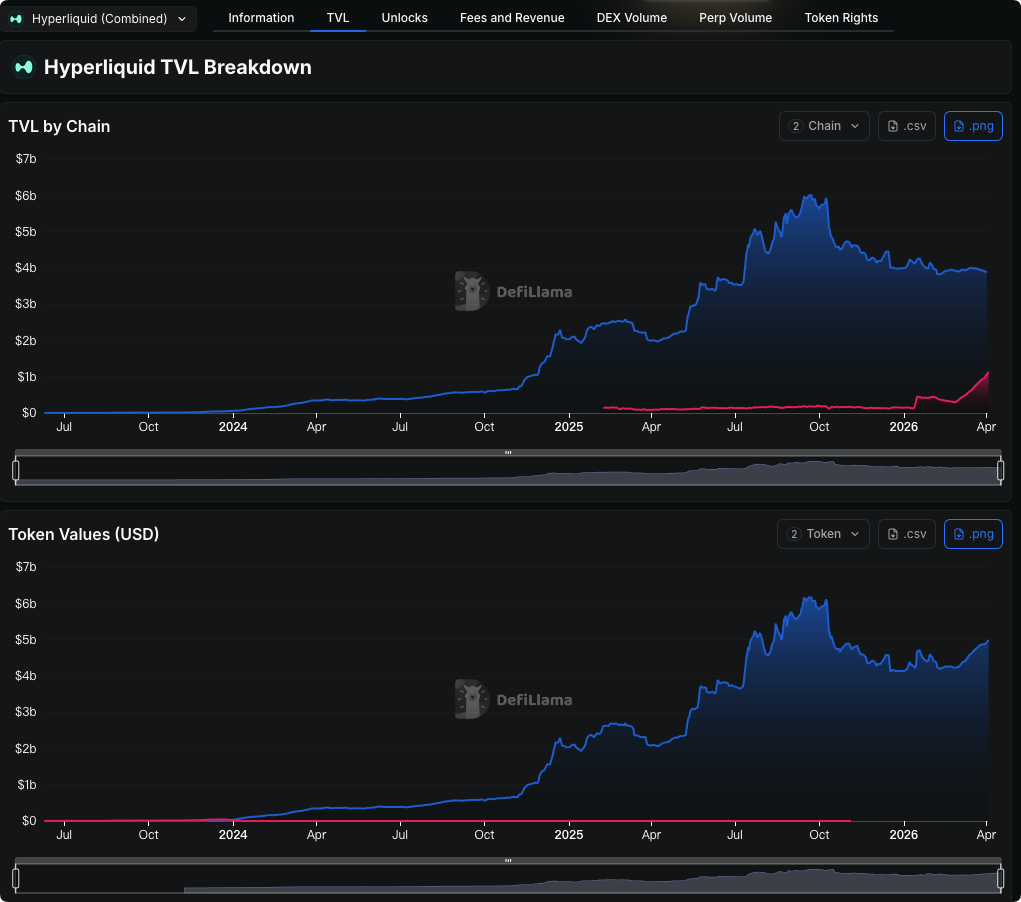This screenshot has width=1021, height=902.
Task: Click the Hyperliquid logo icon beside page title
Action: click(x=23, y=67)
